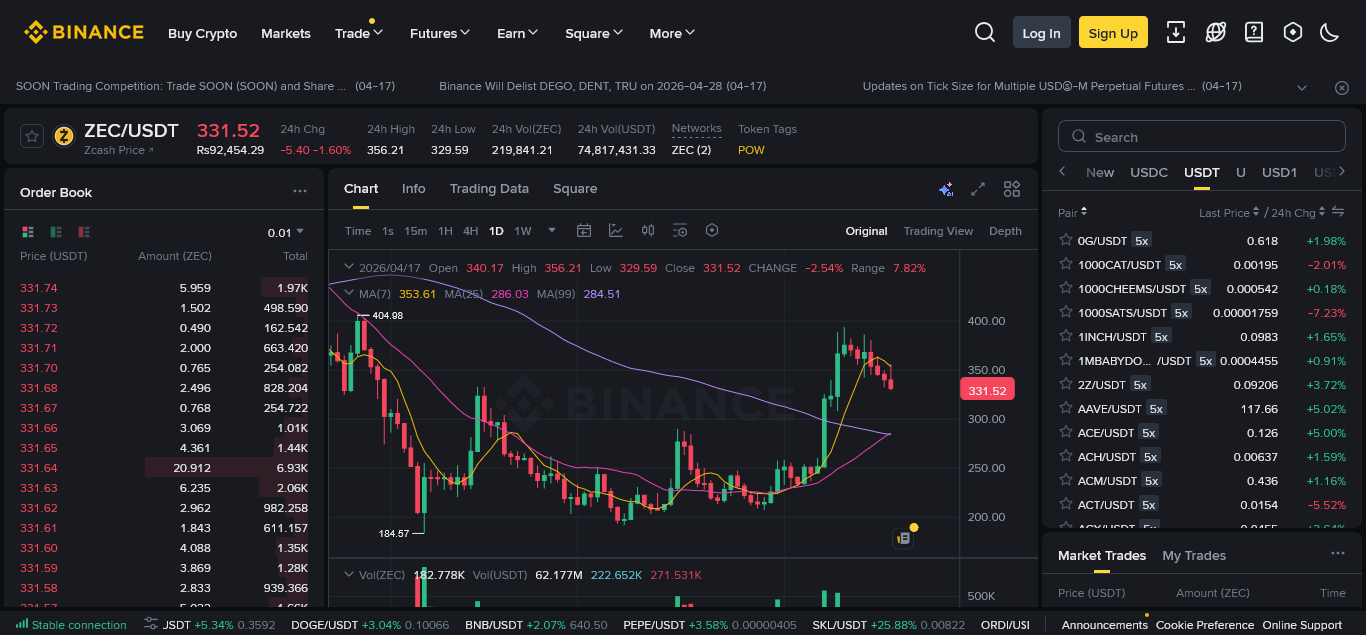Image resolution: width=1366 pixels, height=635 pixels.
Task: Collapse the MA indicator legend
Action: (x=349, y=294)
